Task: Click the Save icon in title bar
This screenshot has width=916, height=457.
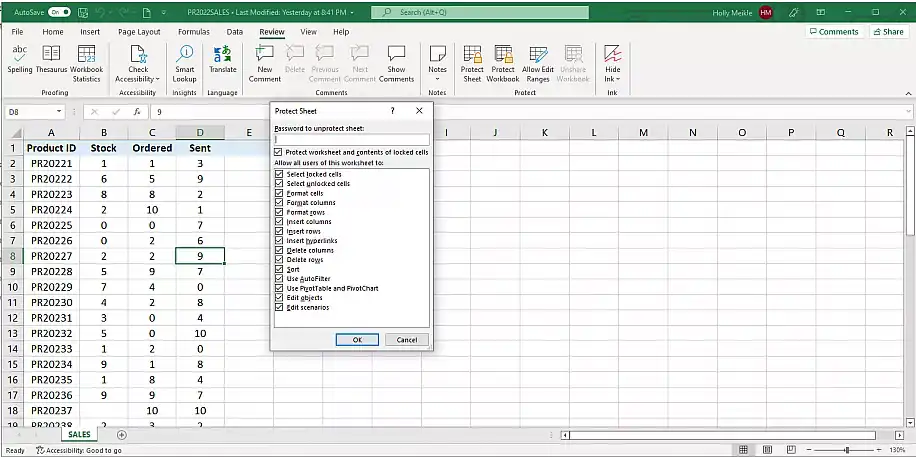Action: [x=83, y=12]
